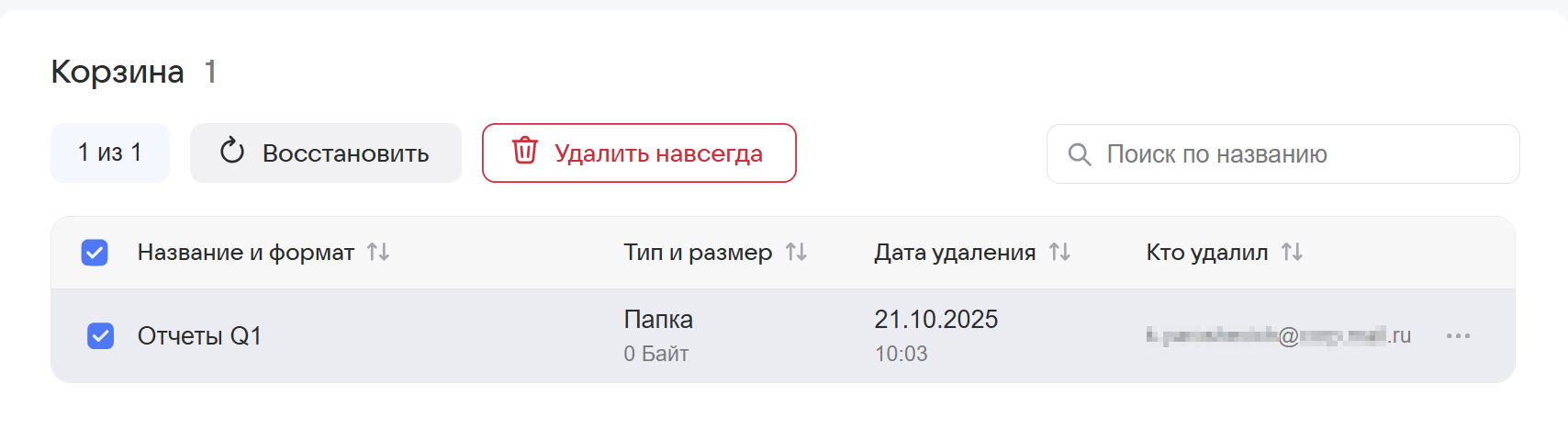Image resolution: width=1568 pixels, height=441 pixels.
Task: Uncheck the Отчеты Q1 row checkbox
Action: (100, 336)
